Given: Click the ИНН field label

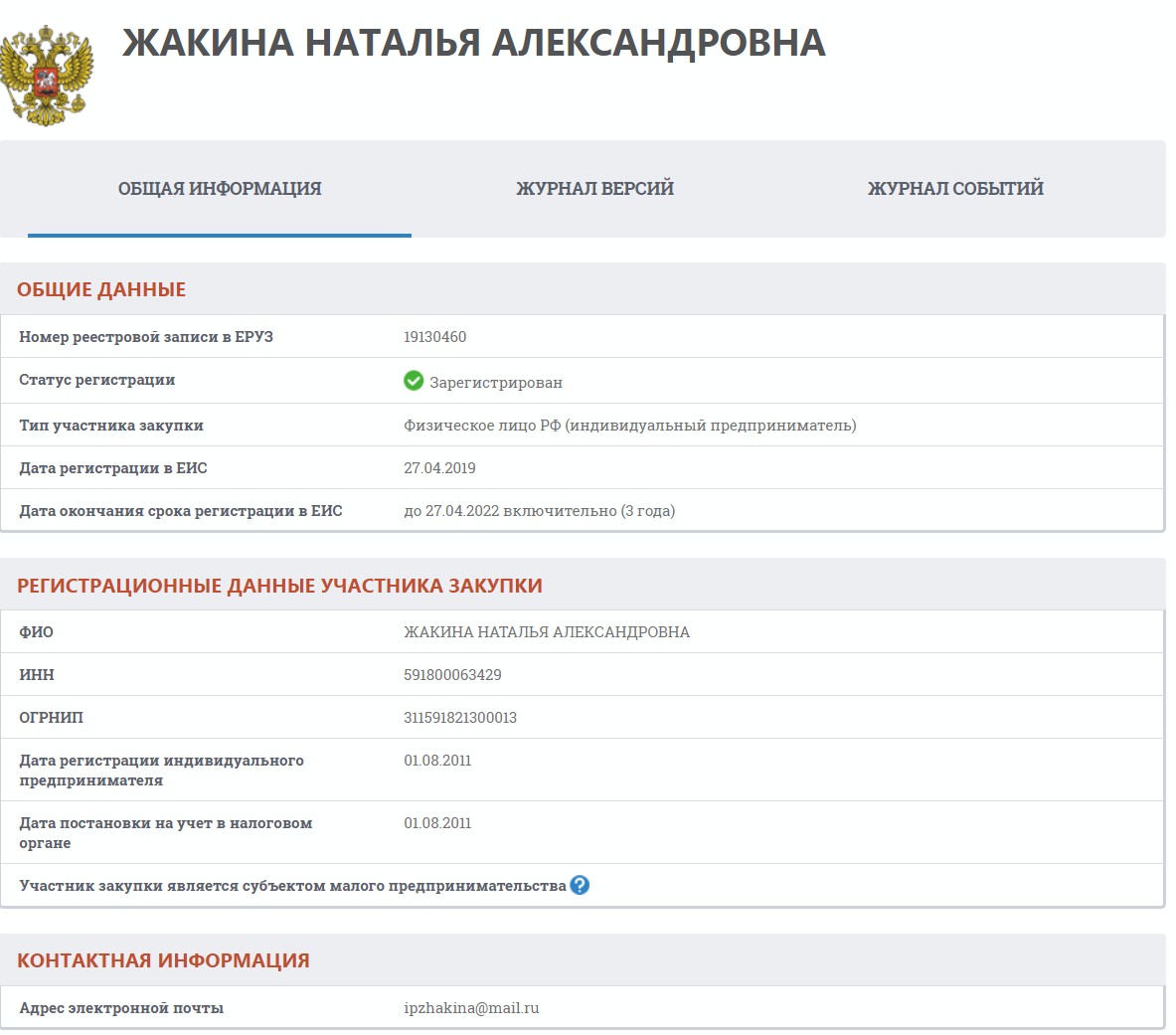Looking at the screenshot, I should (x=37, y=674).
